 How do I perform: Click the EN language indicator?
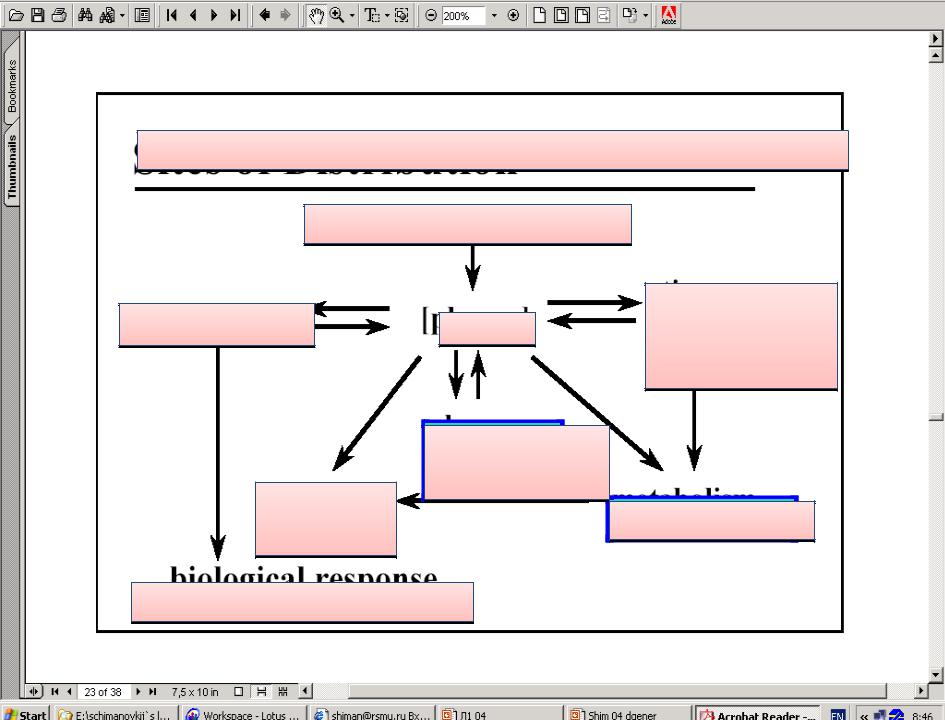(837, 715)
